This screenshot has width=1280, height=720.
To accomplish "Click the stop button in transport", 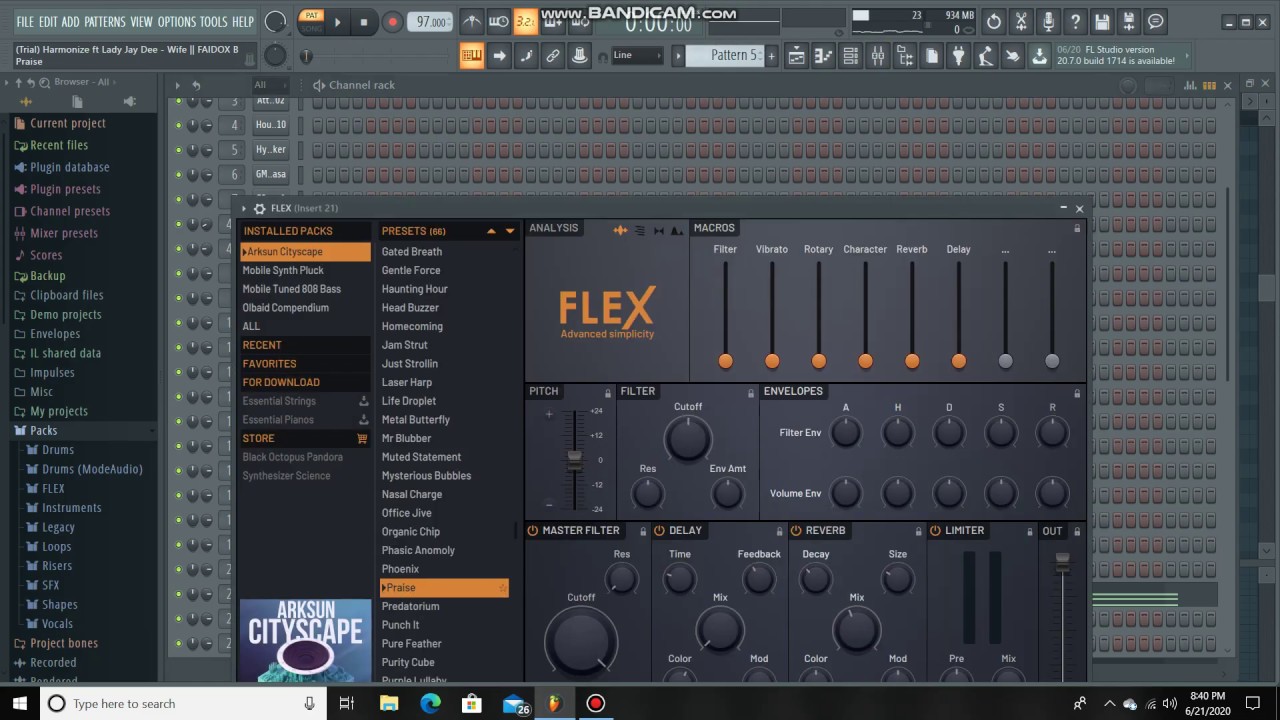I will (x=363, y=22).
